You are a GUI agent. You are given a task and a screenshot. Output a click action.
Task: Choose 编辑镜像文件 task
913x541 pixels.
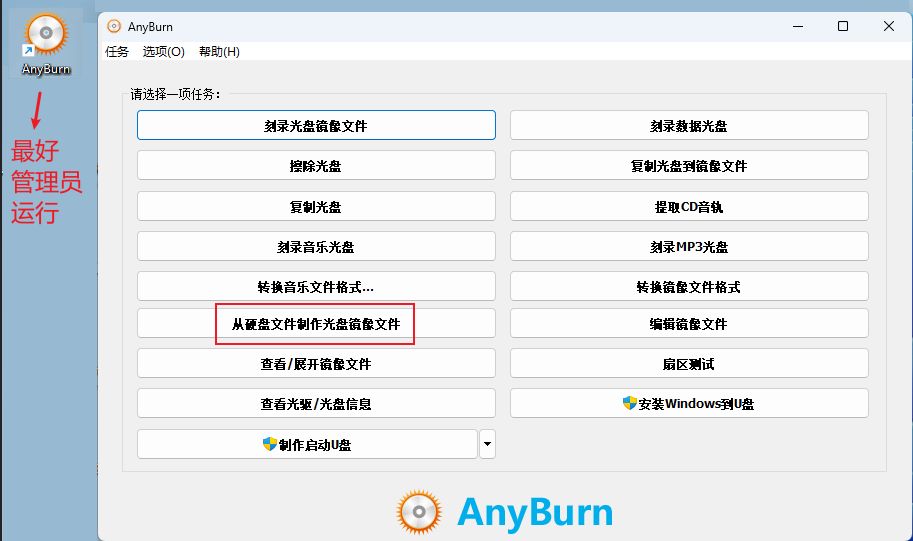(x=689, y=324)
